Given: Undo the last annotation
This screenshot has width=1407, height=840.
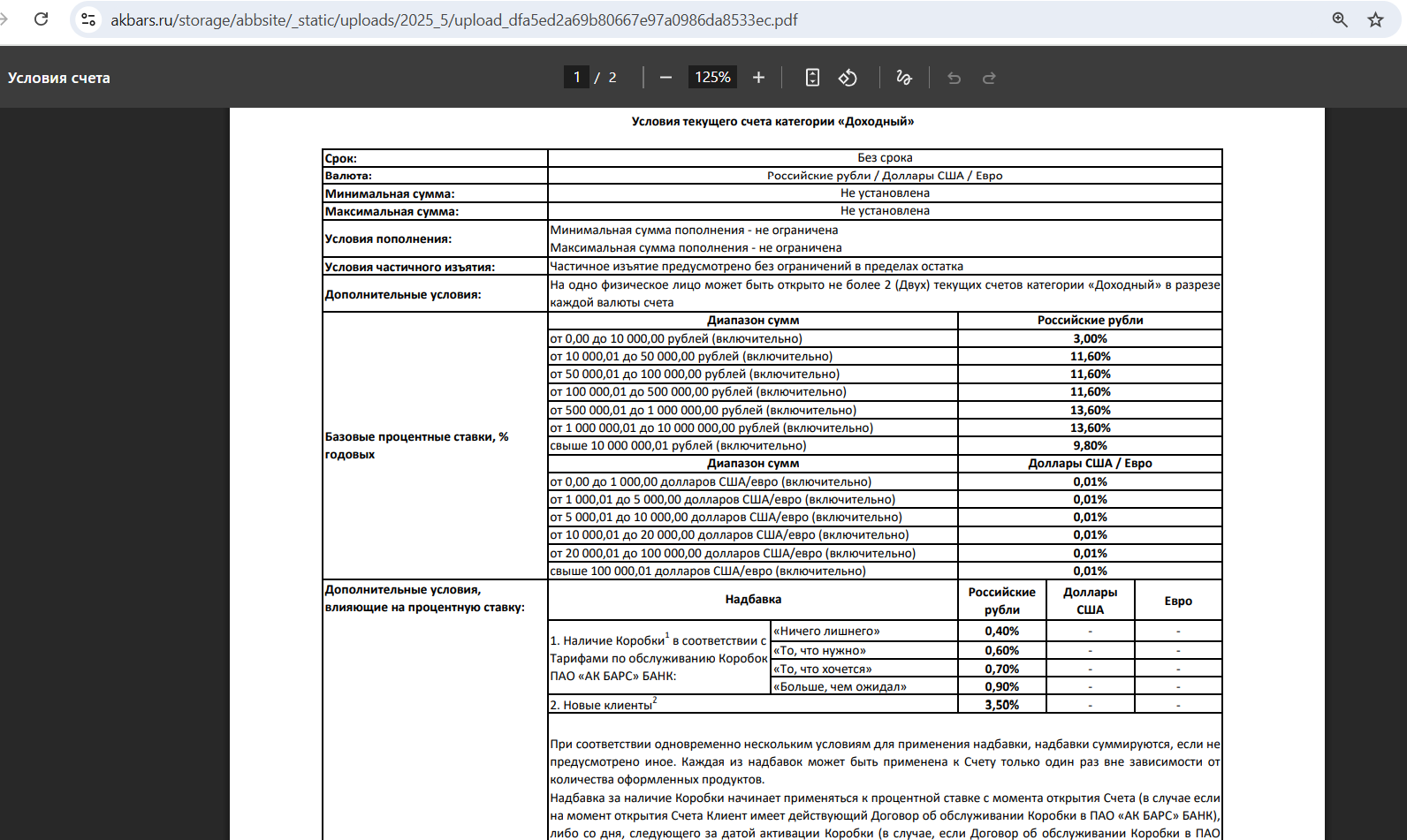Looking at the screenshot, I should coord(954,78).
